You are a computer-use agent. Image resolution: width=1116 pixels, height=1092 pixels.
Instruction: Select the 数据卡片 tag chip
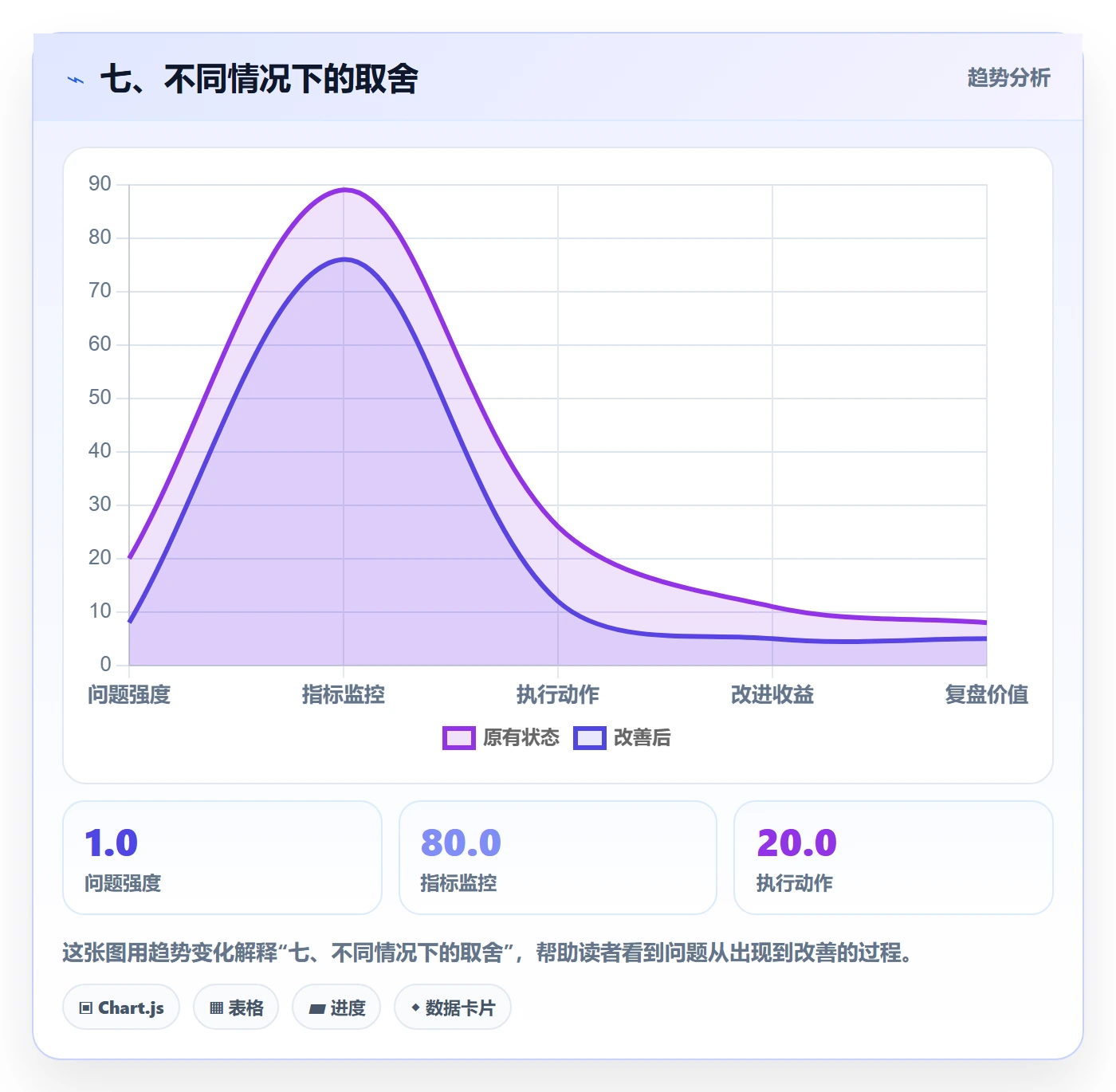tap(453, 1008)
